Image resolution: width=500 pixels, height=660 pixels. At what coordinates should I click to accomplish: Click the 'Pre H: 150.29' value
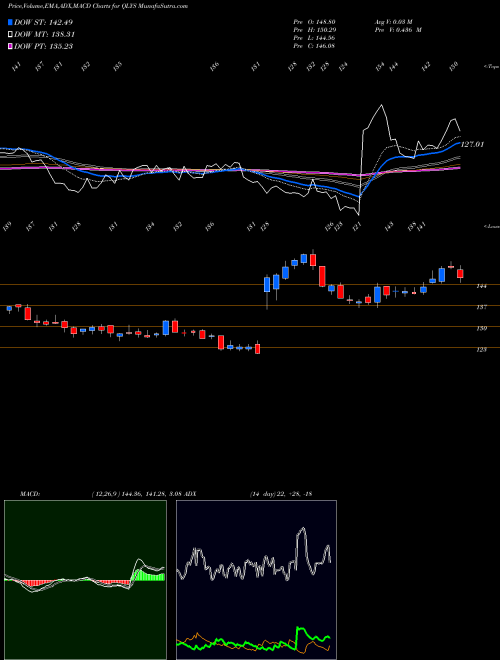point(314,30)
